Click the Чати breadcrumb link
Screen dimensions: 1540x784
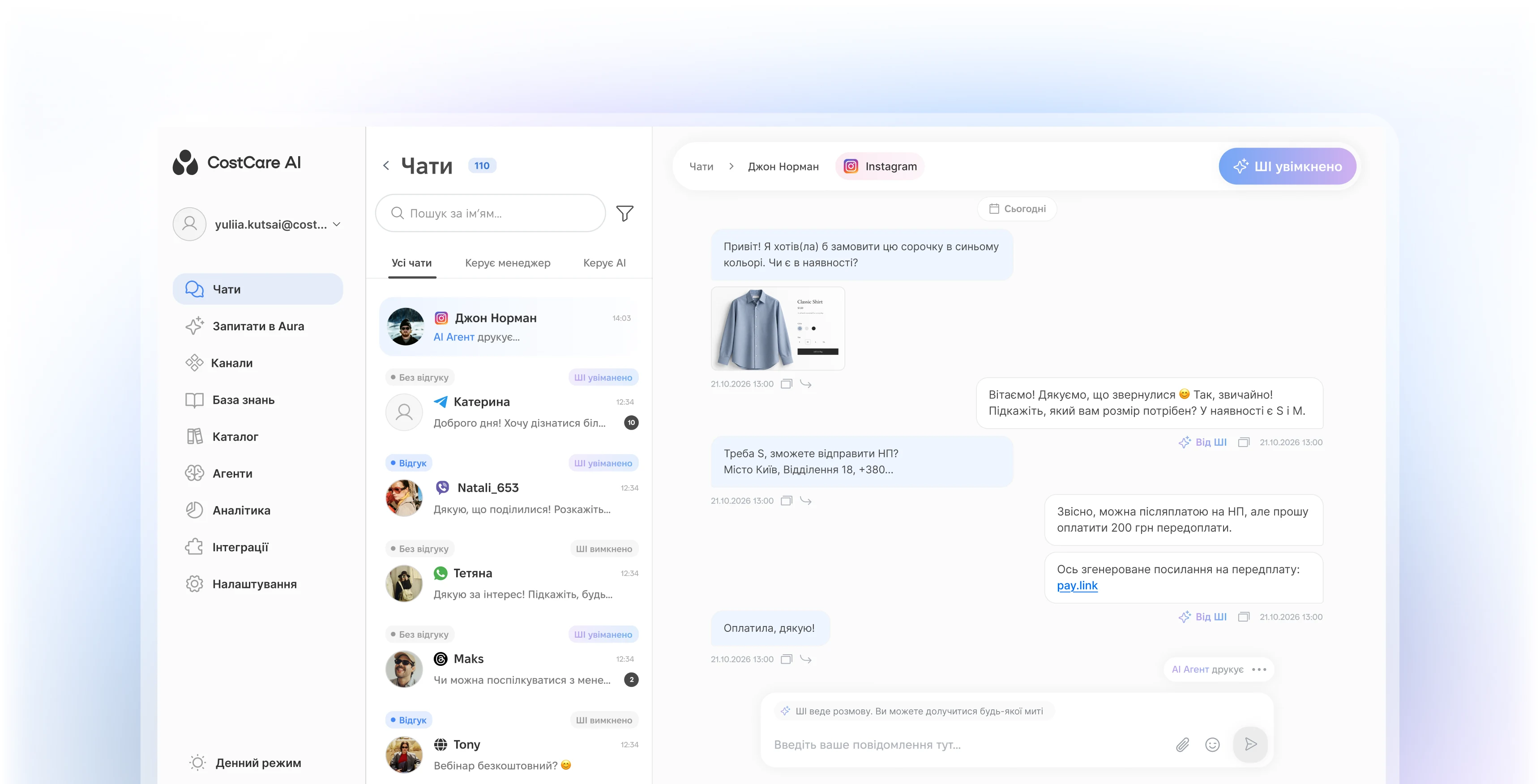(x=701, y=167)
